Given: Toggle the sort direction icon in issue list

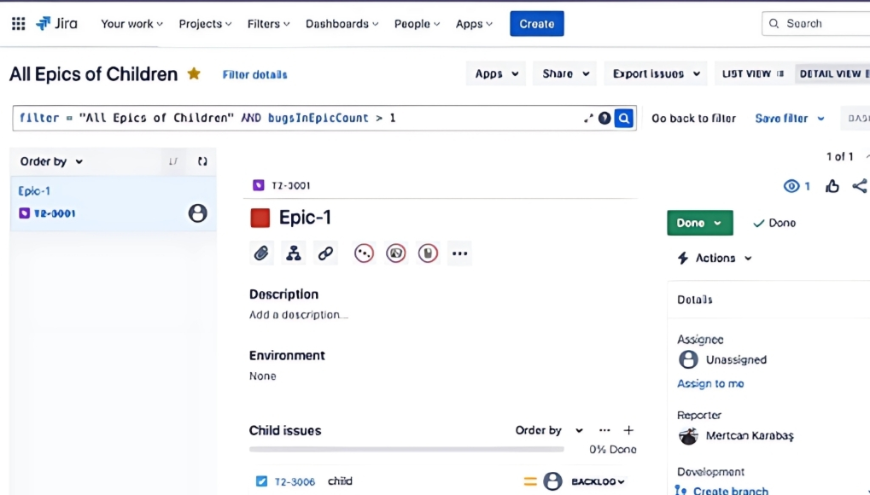Looking at the screenshot, I should 173,161.
